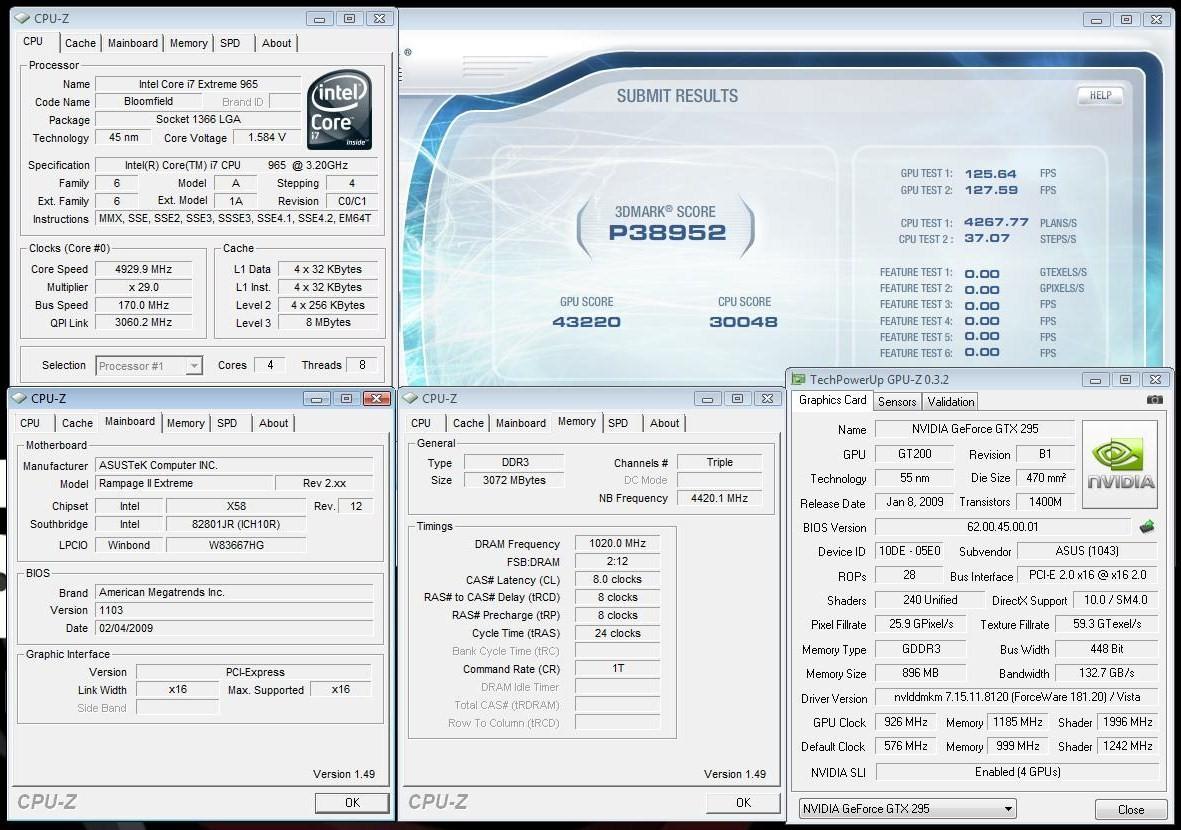This screenshot has width=1181, height=830.
Task: Click the NVIDIA logo in GPU-Z
Action: pyautogui.click(x=1120, y=465)
